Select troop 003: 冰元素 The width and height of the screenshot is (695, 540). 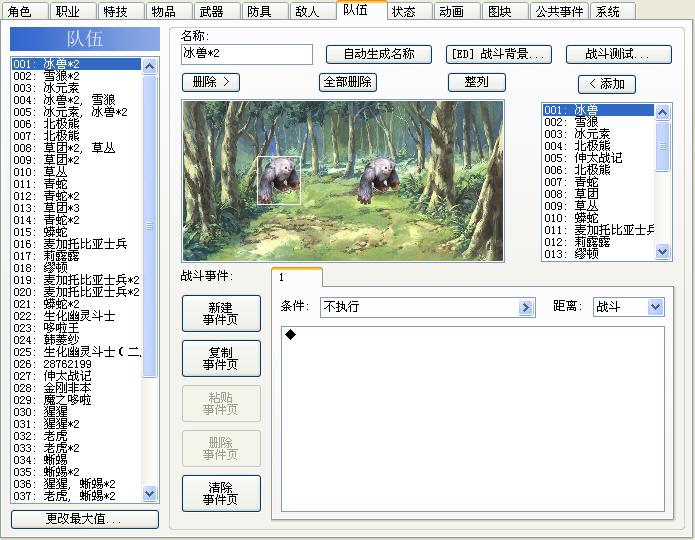(76, 88)
